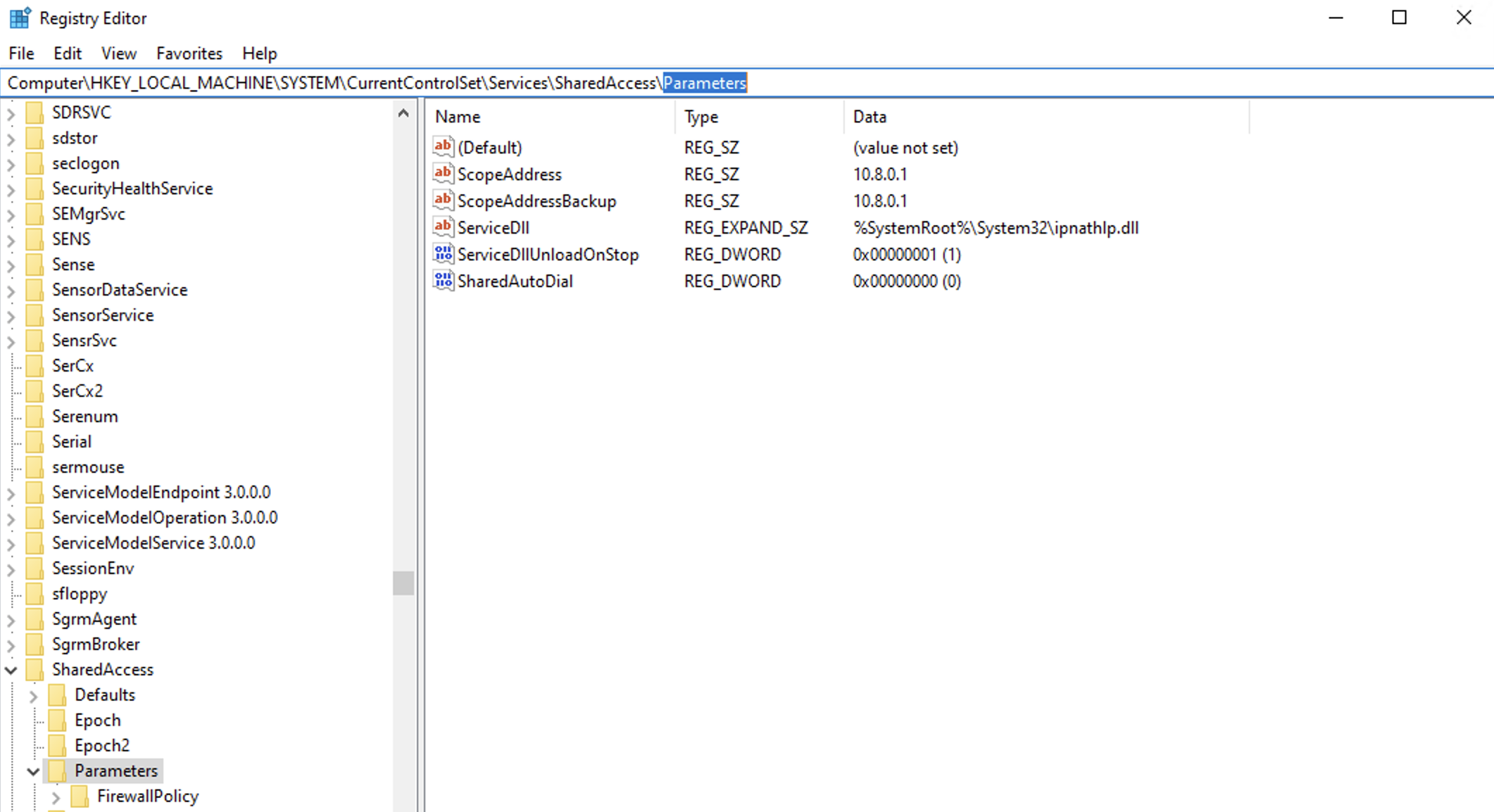Click the 0x00000001 (1) data cell
Image resolution: width=1494 pixels, height=812 pixels.
(x=907, y=255)
